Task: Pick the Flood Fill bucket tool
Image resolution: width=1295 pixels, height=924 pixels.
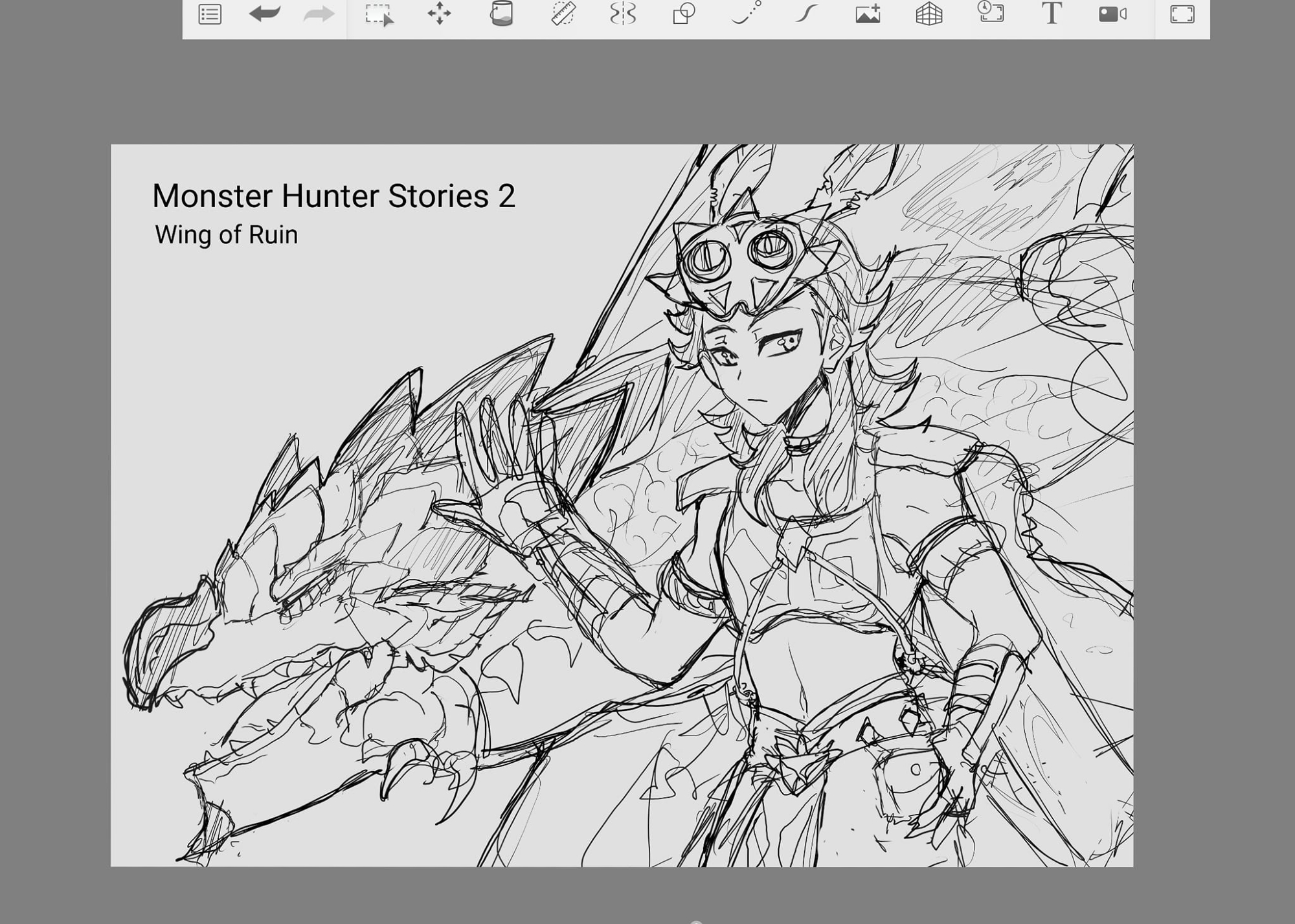Action: (x=501, y=14)
